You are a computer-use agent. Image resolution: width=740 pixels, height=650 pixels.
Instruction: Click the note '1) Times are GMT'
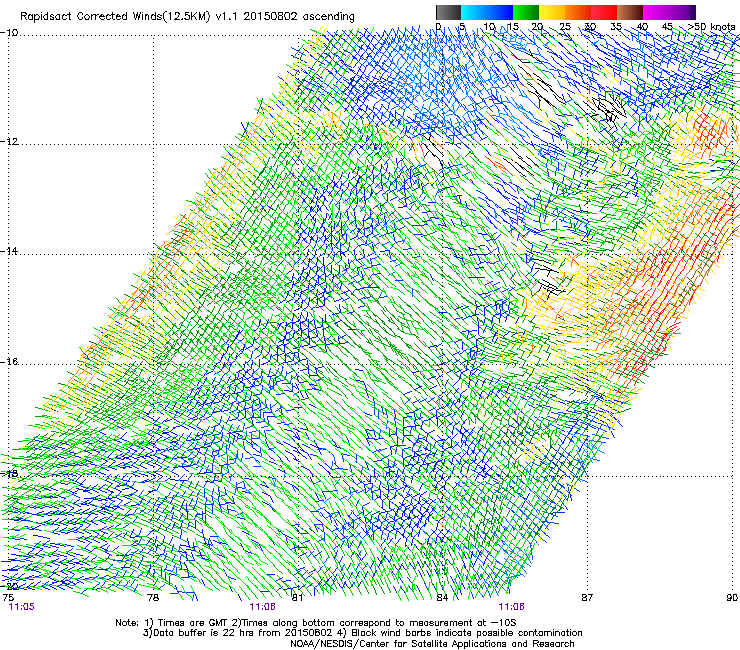pos(187,623)
